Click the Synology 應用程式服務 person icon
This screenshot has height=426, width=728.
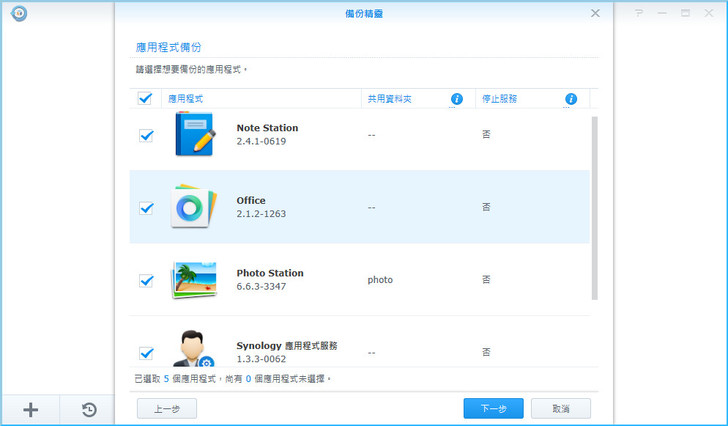(192, 349)
